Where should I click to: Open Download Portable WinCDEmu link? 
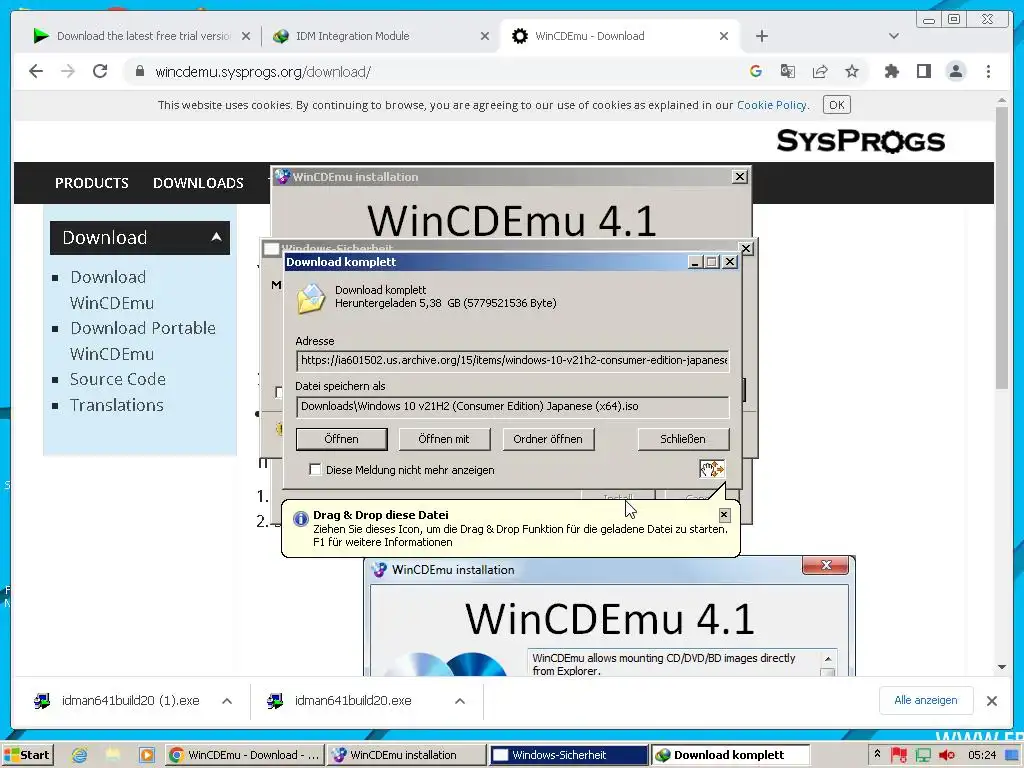click(x=142, y=341)
